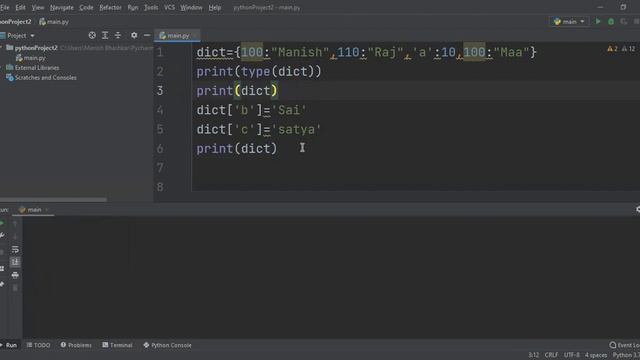Click the 3:12 cursor position in status bar
The image size is (640, 360).
(x=533, y=355)
